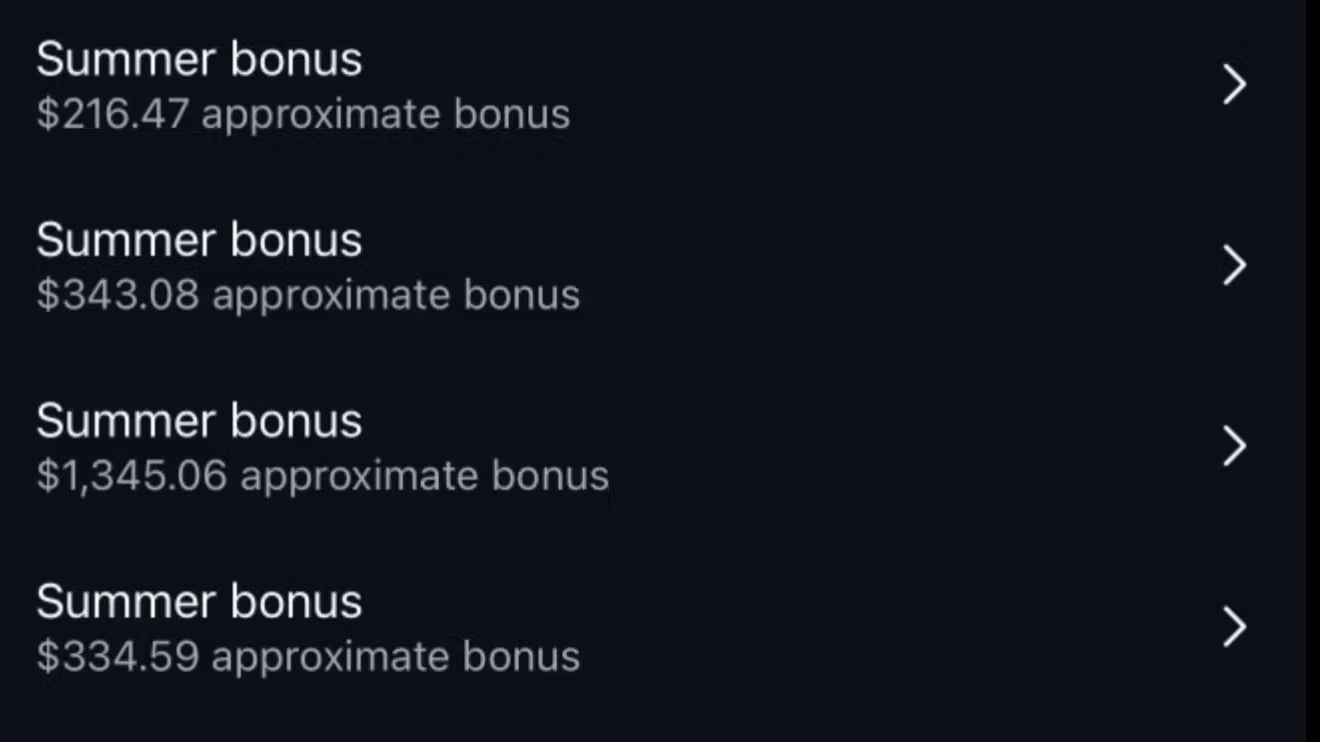
Task: Click the $216.47 amount text
Action: (112, 114)
